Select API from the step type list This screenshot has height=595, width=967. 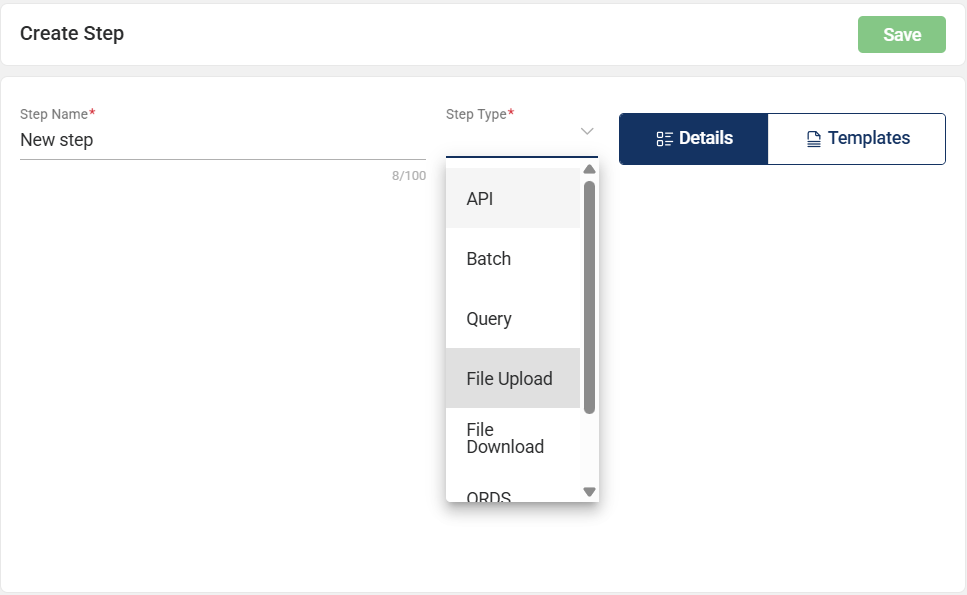[x=512, y=198]
